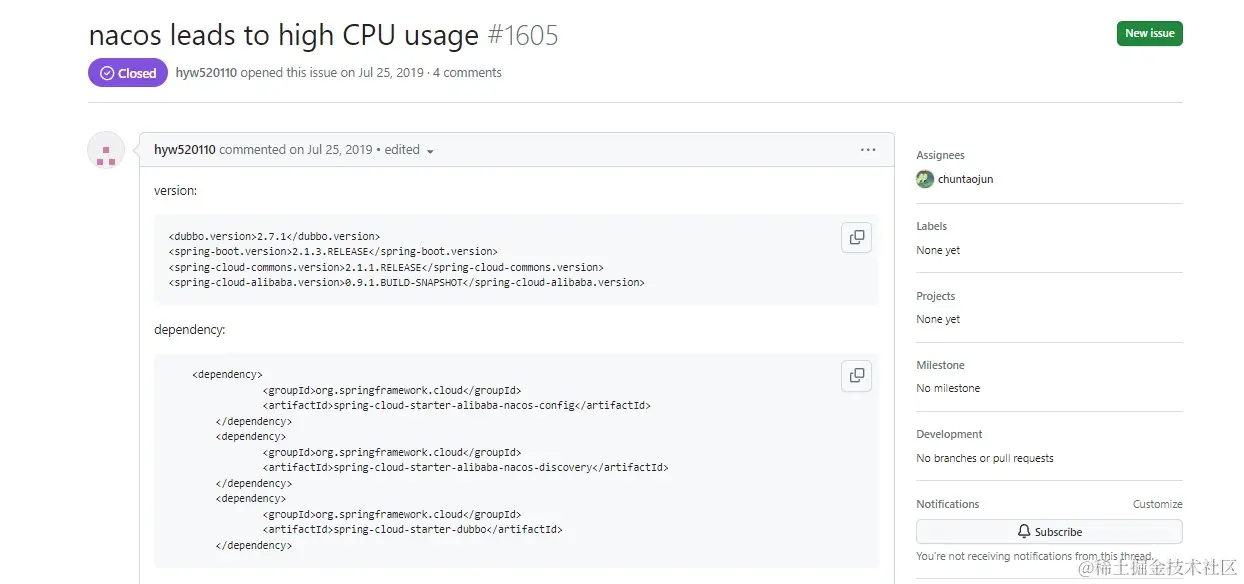The width and height of the screenshot is (1244, 584).
Task: Click the Assignees sidebar heading
Action: tap(940, 155)
